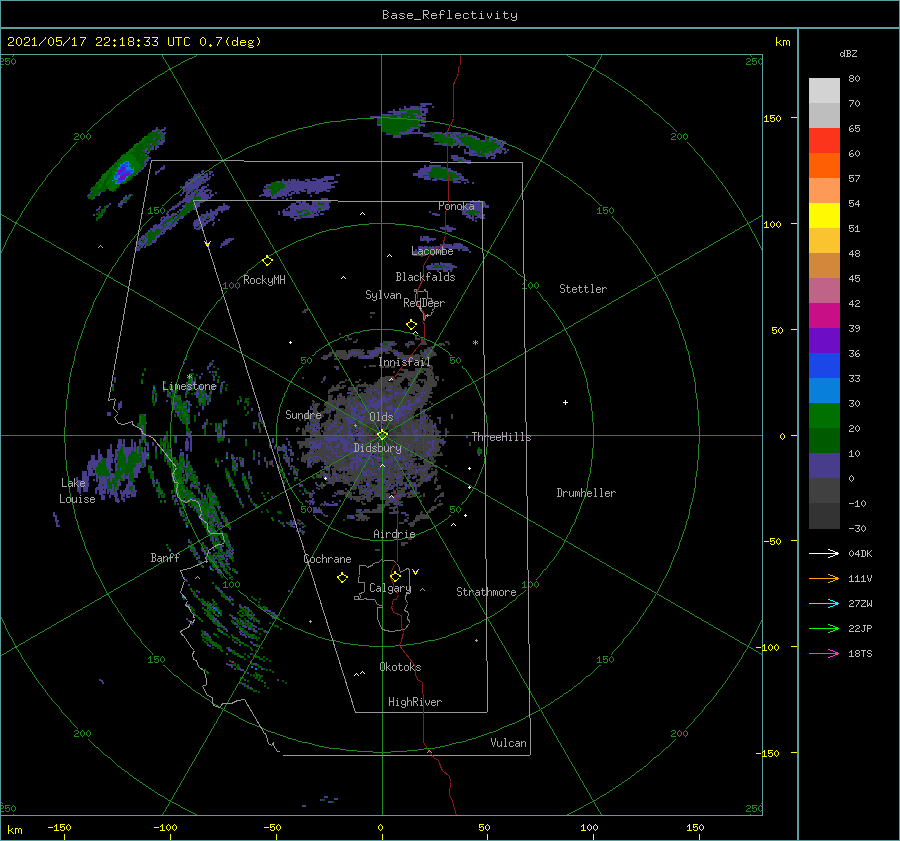
Task: Click the Didsbury label
Action: pyautogui.click(x=377, y=448)
